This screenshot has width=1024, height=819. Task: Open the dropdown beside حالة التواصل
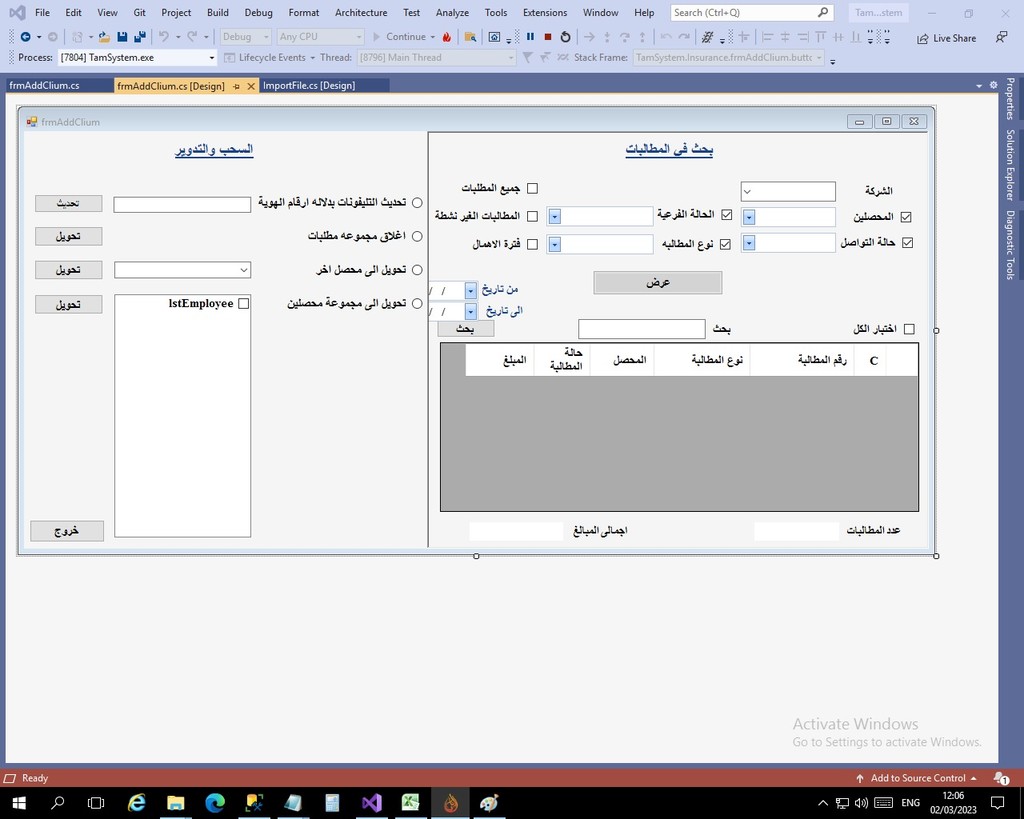coord(749,243)
